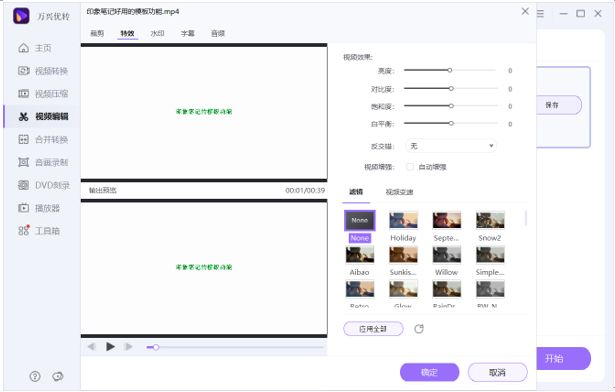The width and height of the screenshot is (615, 392).
Task: Open the hamburger menu in main window
Action: (540, 14)
